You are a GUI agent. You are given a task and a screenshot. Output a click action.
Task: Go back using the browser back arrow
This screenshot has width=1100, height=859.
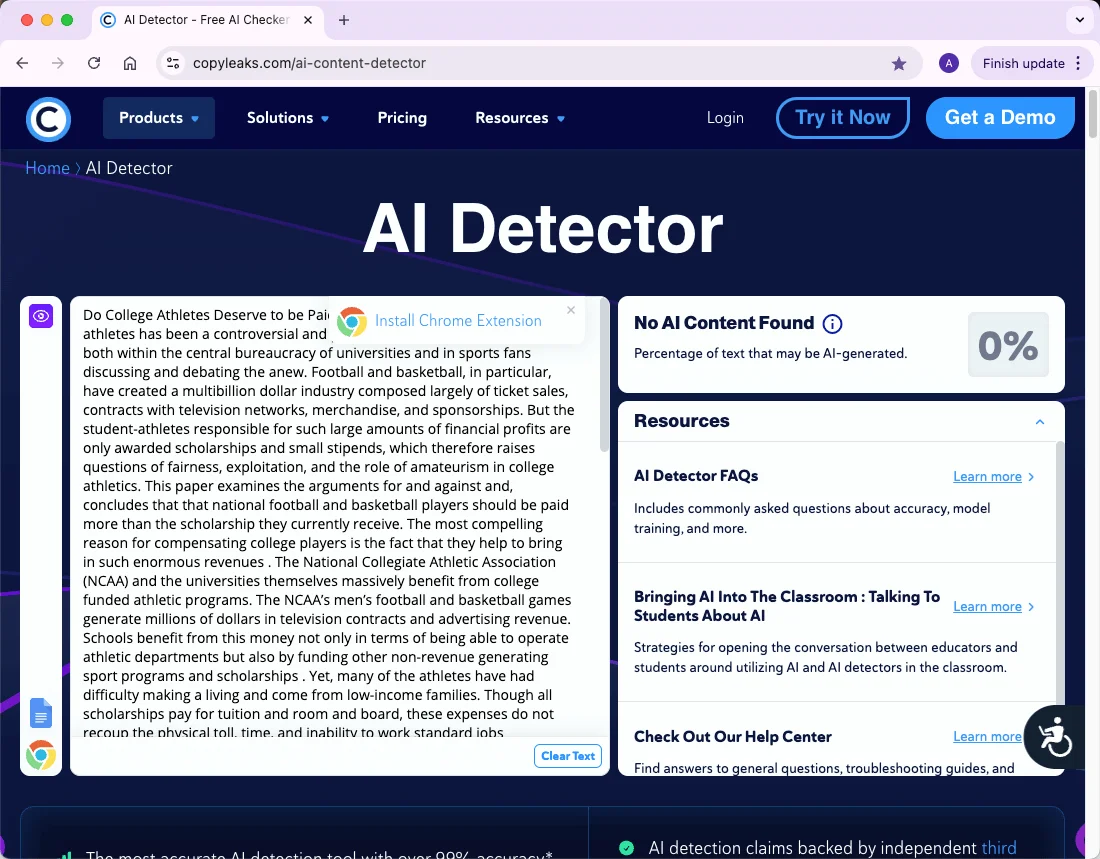(22, 63)
